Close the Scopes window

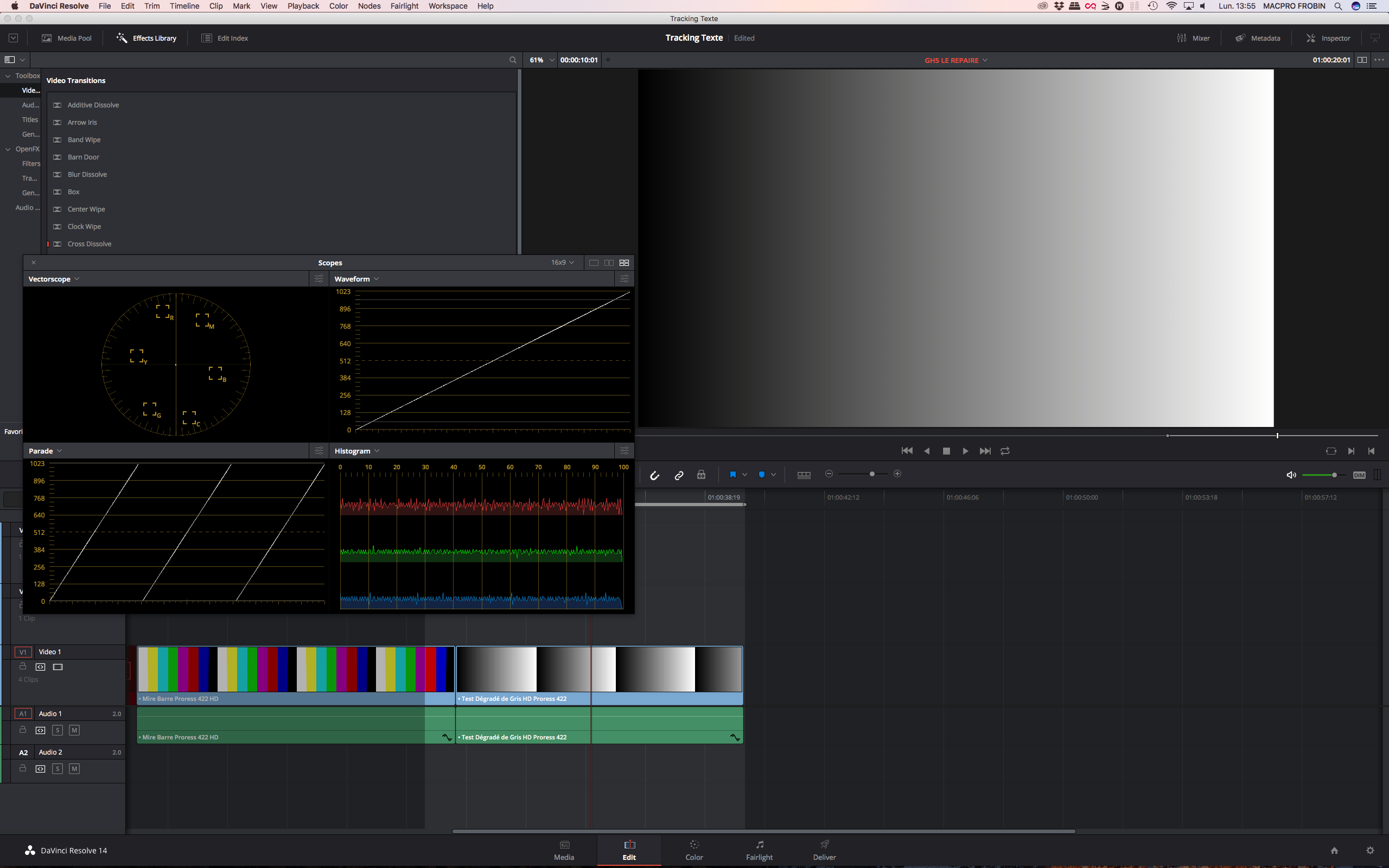click(x=34, y=263)
